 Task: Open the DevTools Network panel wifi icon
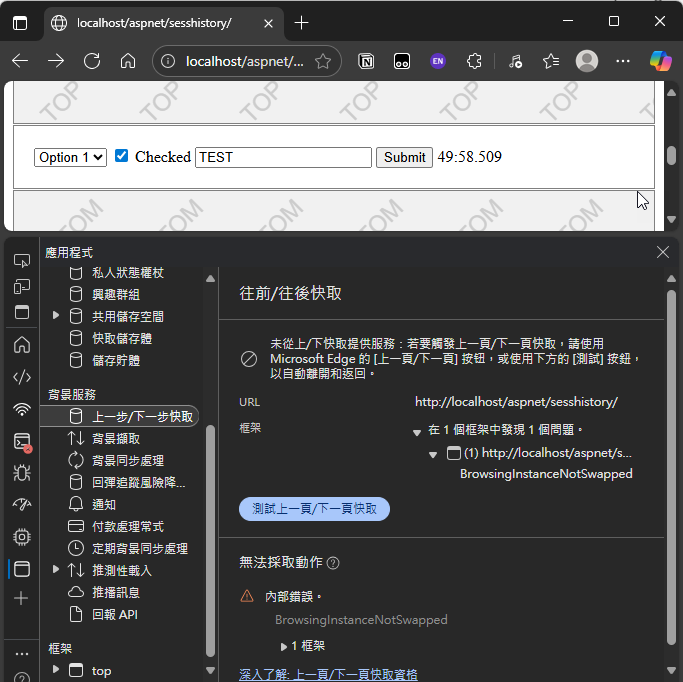coord(21,409)
